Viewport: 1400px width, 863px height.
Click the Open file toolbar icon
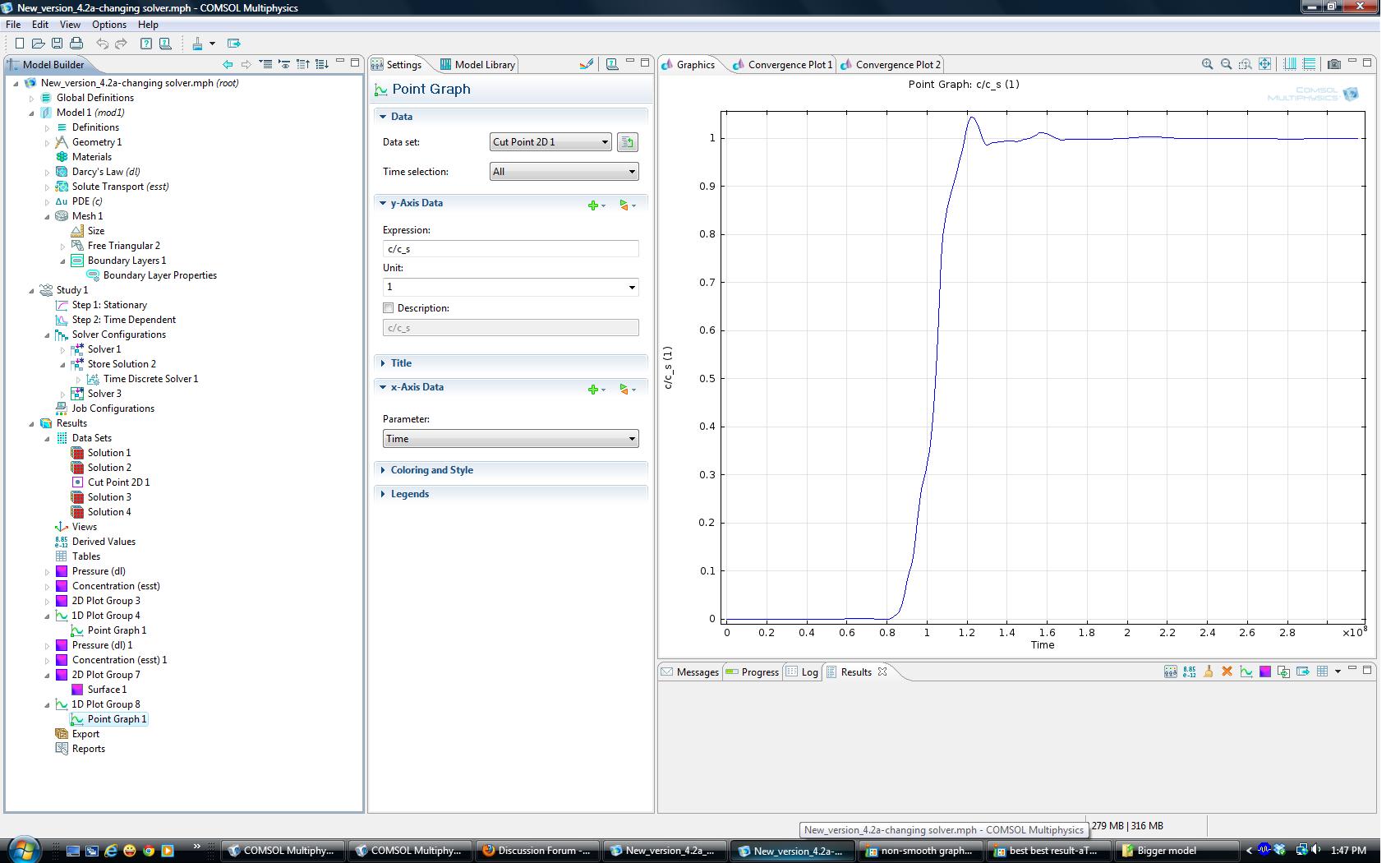click(38, 44)
